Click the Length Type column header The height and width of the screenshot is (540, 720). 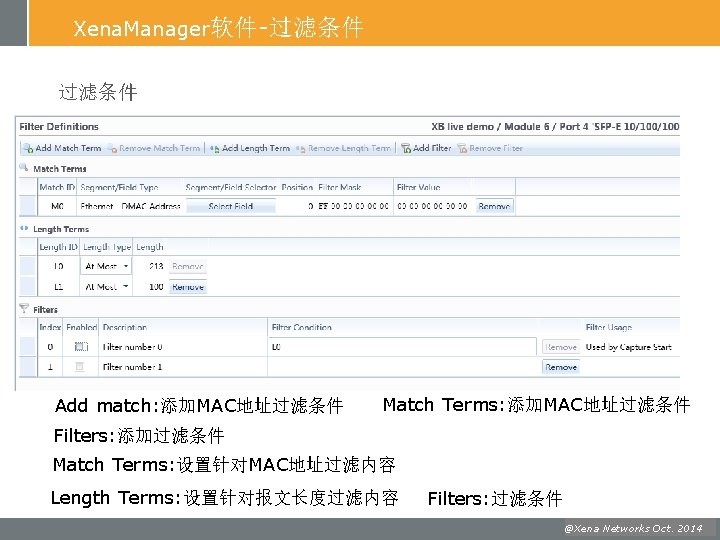coord(107,247)
